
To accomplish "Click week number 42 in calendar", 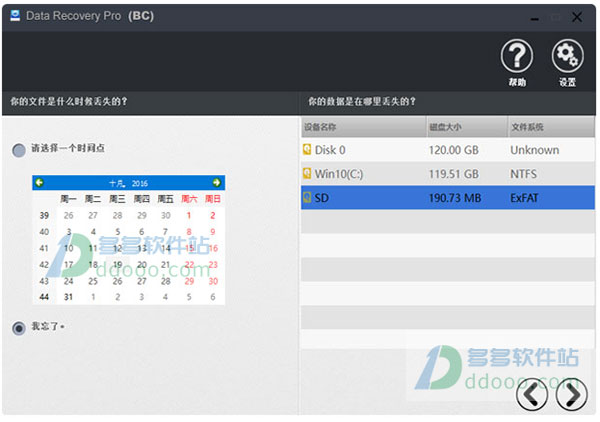I will (x=44, y=264).
